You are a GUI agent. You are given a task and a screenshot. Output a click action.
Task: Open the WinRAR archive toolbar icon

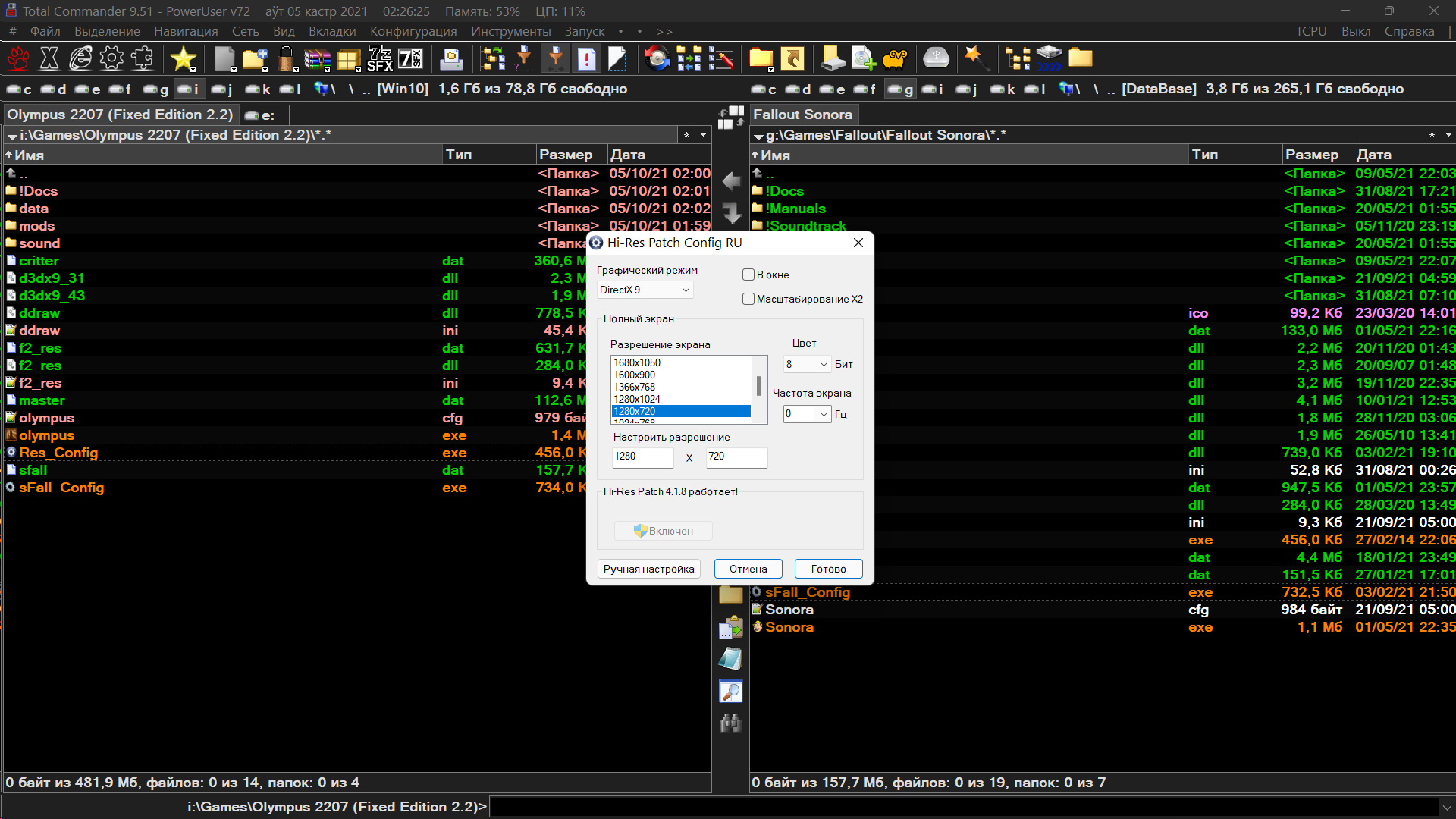point(317,58)
